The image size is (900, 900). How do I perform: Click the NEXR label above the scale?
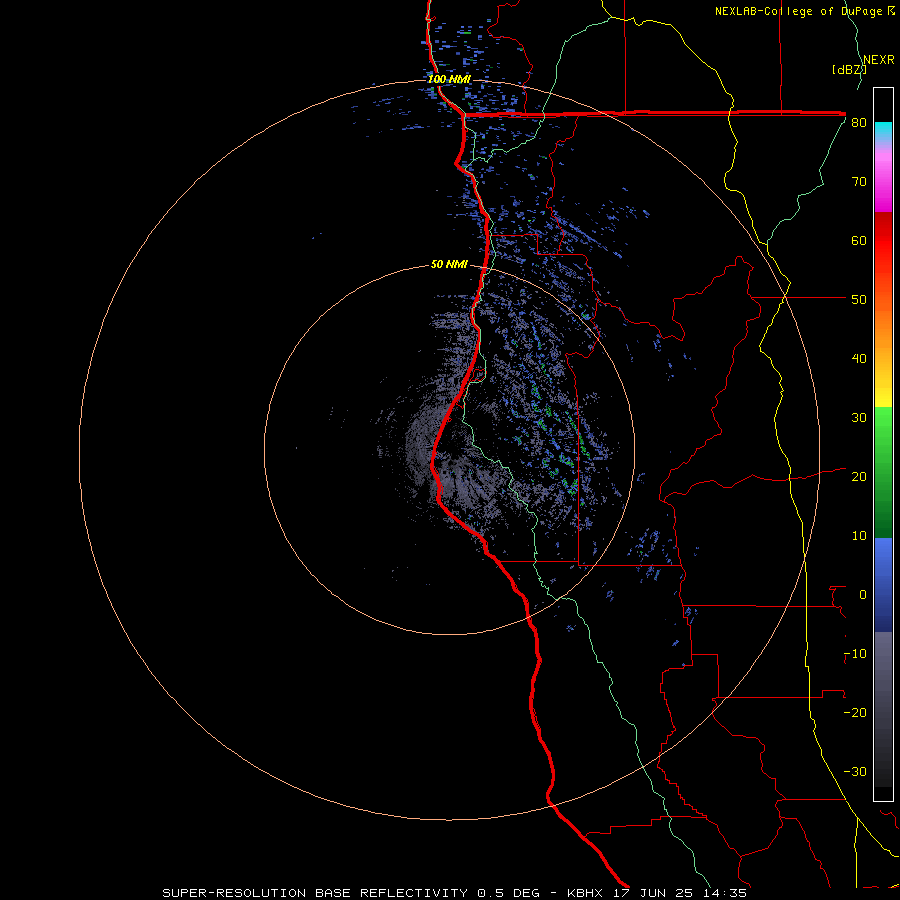(879, 60)
